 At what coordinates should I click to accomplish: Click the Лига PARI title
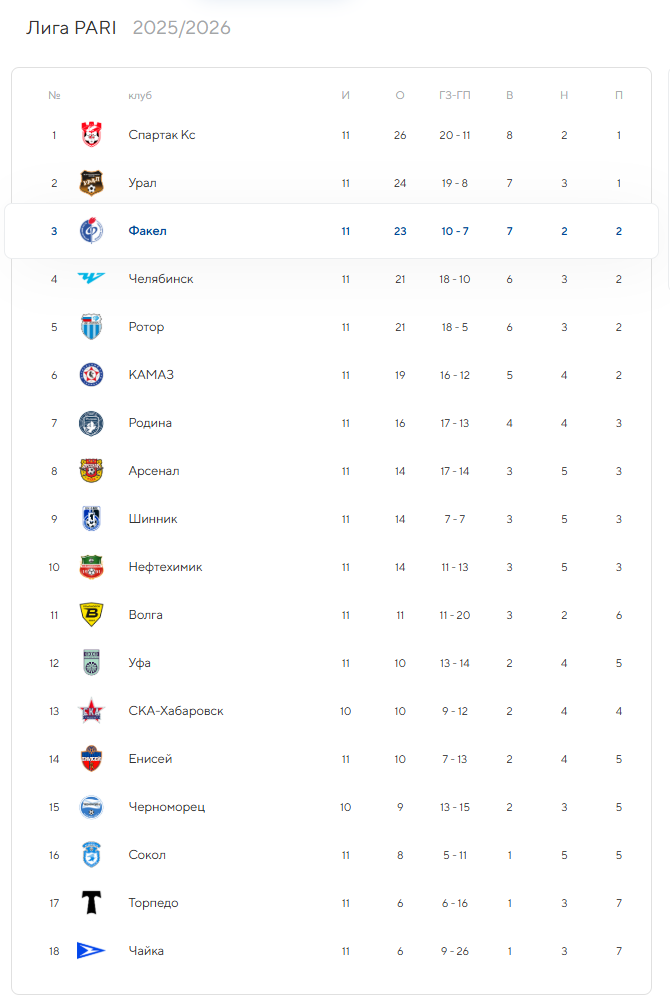pyautogui.click(x=71, y=28)
